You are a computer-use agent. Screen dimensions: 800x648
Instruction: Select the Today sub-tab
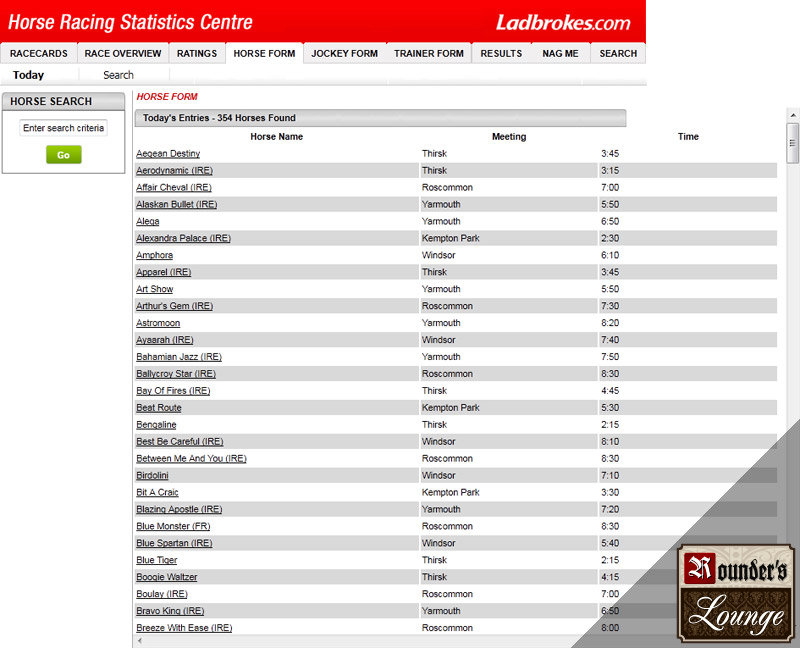click(29, 75)
